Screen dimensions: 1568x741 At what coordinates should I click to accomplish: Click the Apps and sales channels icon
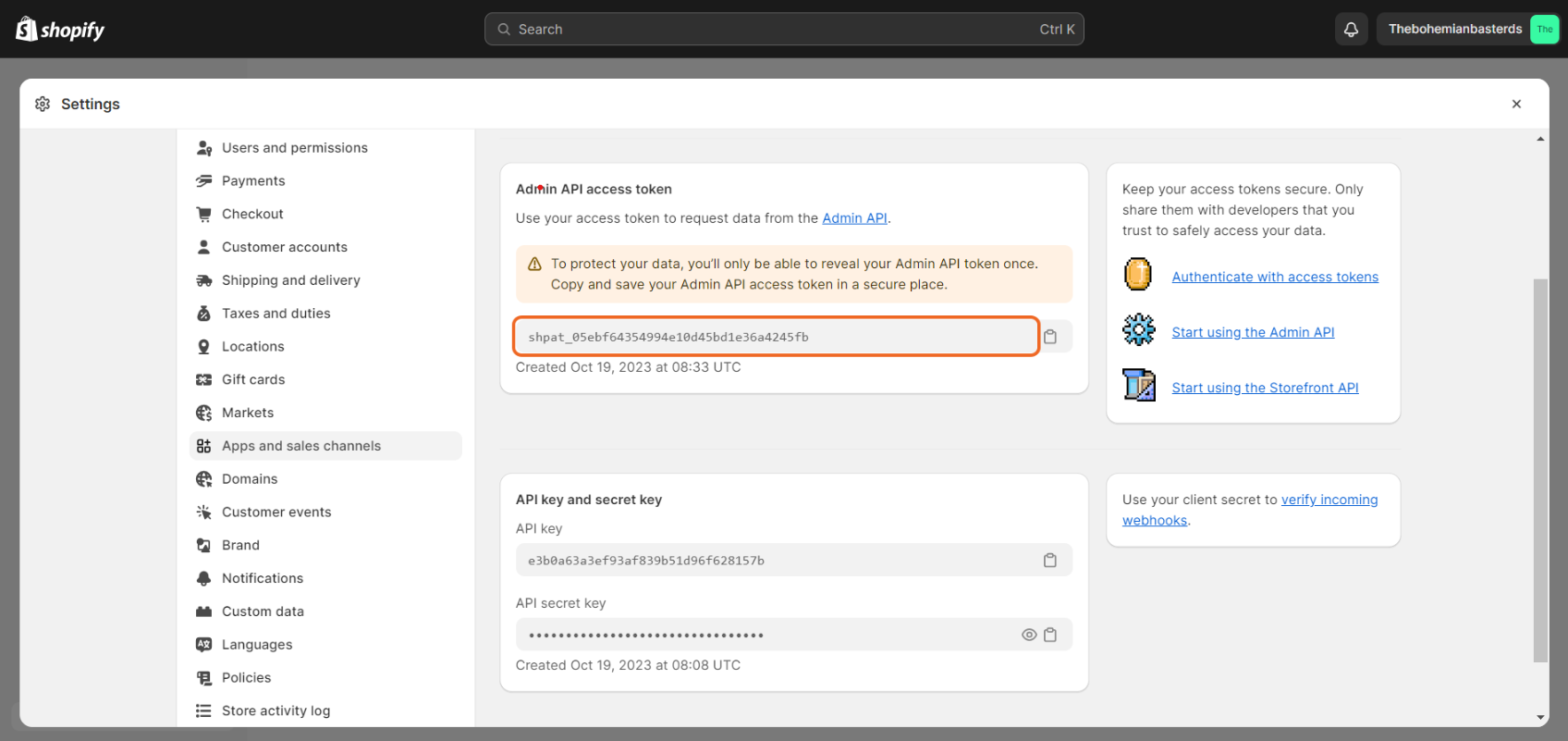pyautogui.click(x=204, y=446)
